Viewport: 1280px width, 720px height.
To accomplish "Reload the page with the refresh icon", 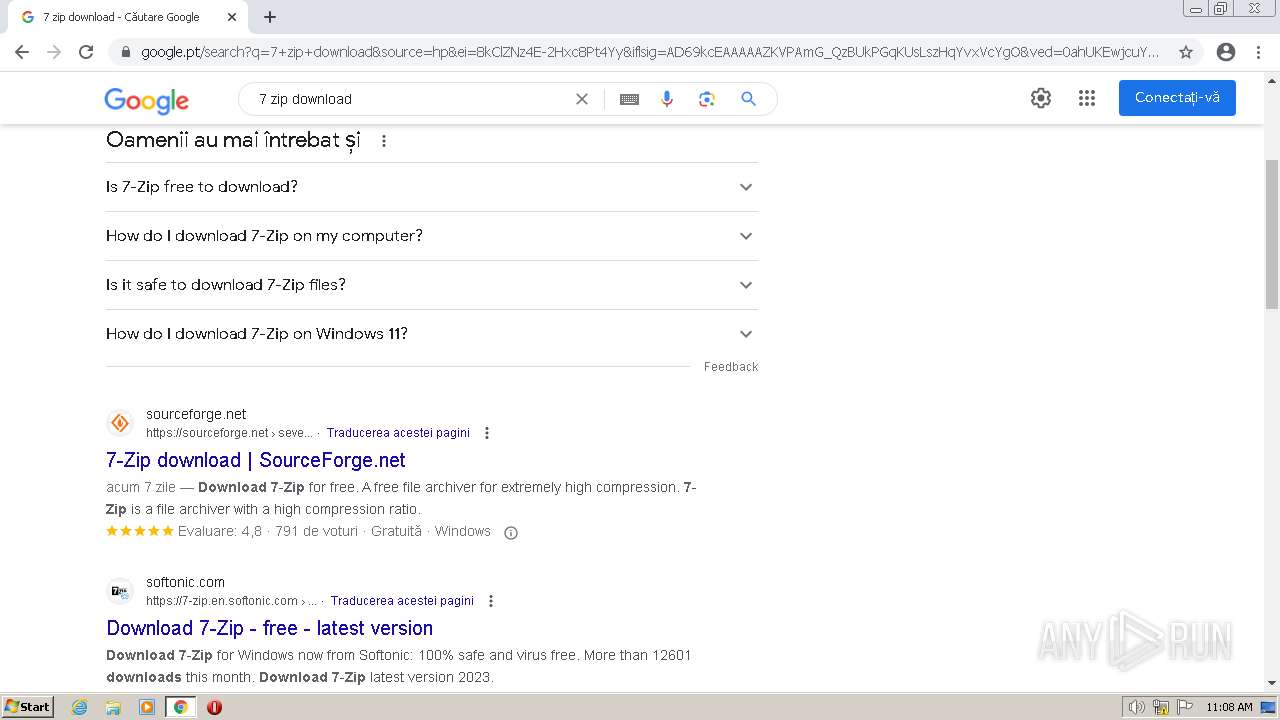I will 86,52.
